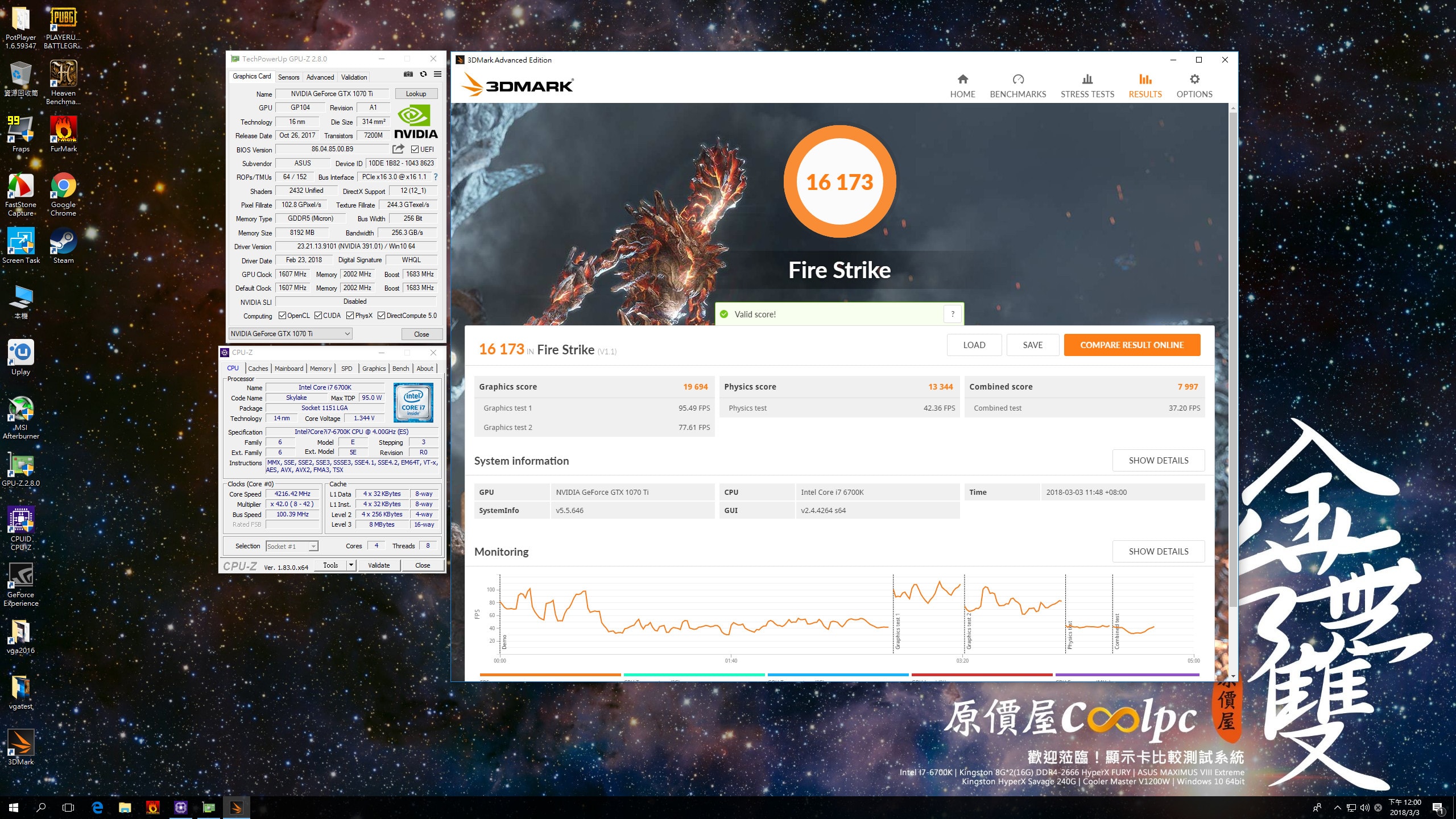Click COMPARE RESULT ONLINE button
This screenshot has height=819, width=1456.
(x=1132, y=345)
